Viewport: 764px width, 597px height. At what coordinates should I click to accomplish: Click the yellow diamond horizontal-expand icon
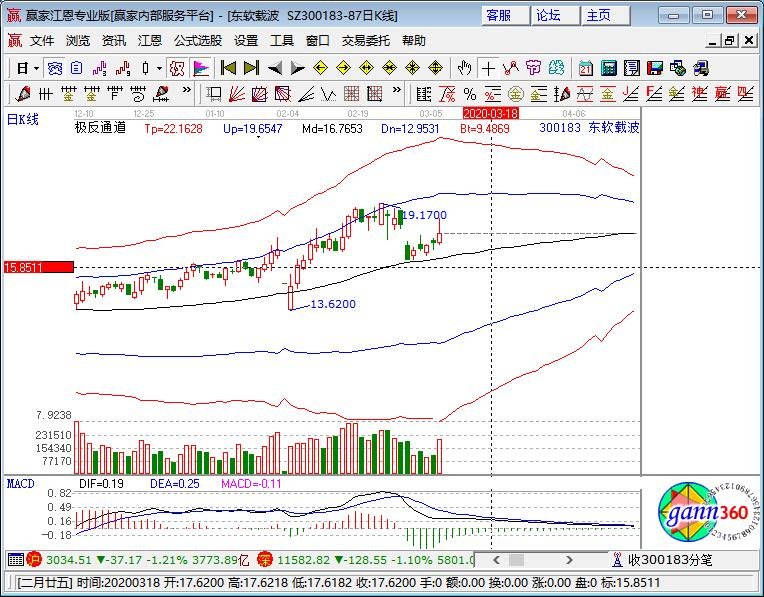(x=366, y=68)
